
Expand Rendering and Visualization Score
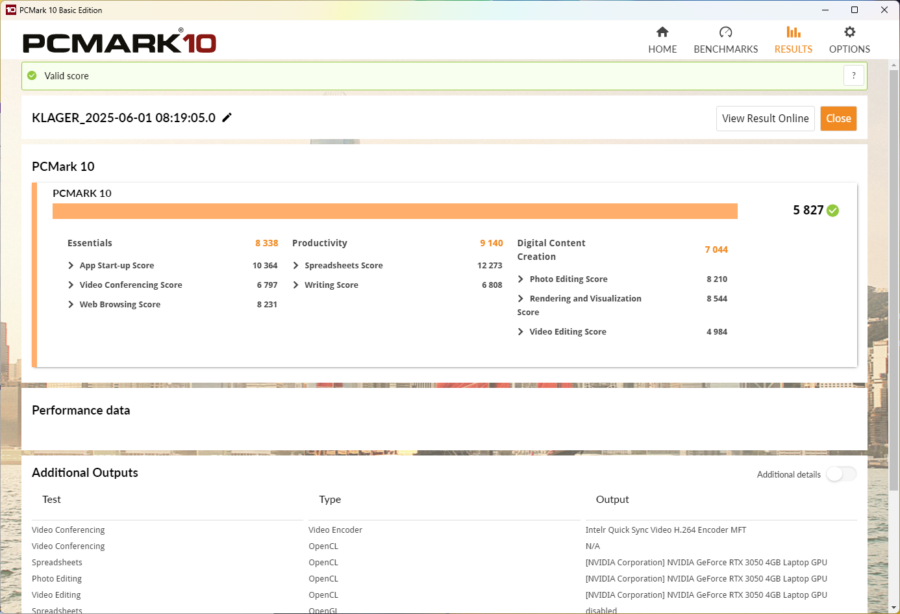(521, 298)
